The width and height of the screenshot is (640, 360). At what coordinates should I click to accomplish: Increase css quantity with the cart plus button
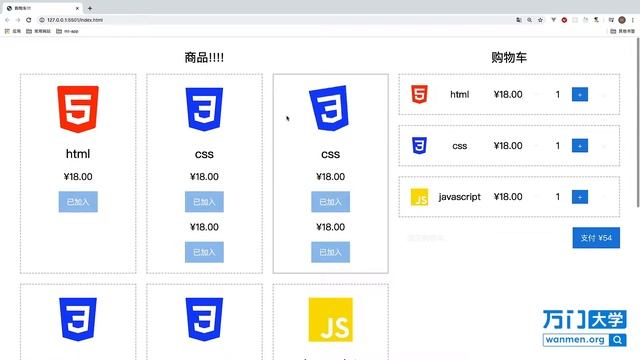click(x=580, y=146)
